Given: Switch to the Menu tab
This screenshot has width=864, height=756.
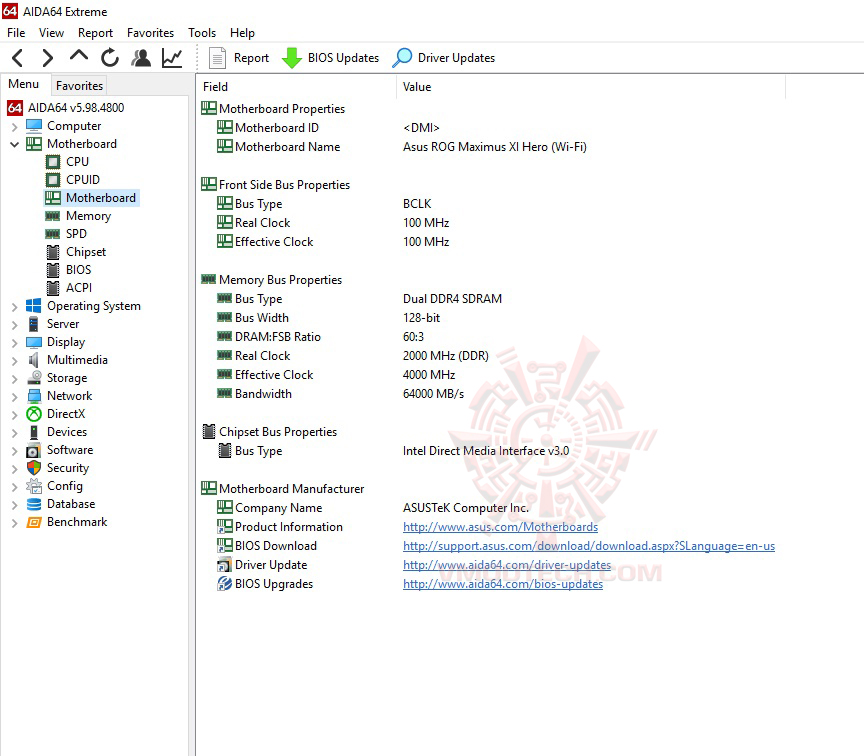Looking at the screenshot, I should (x=24, y=84).
